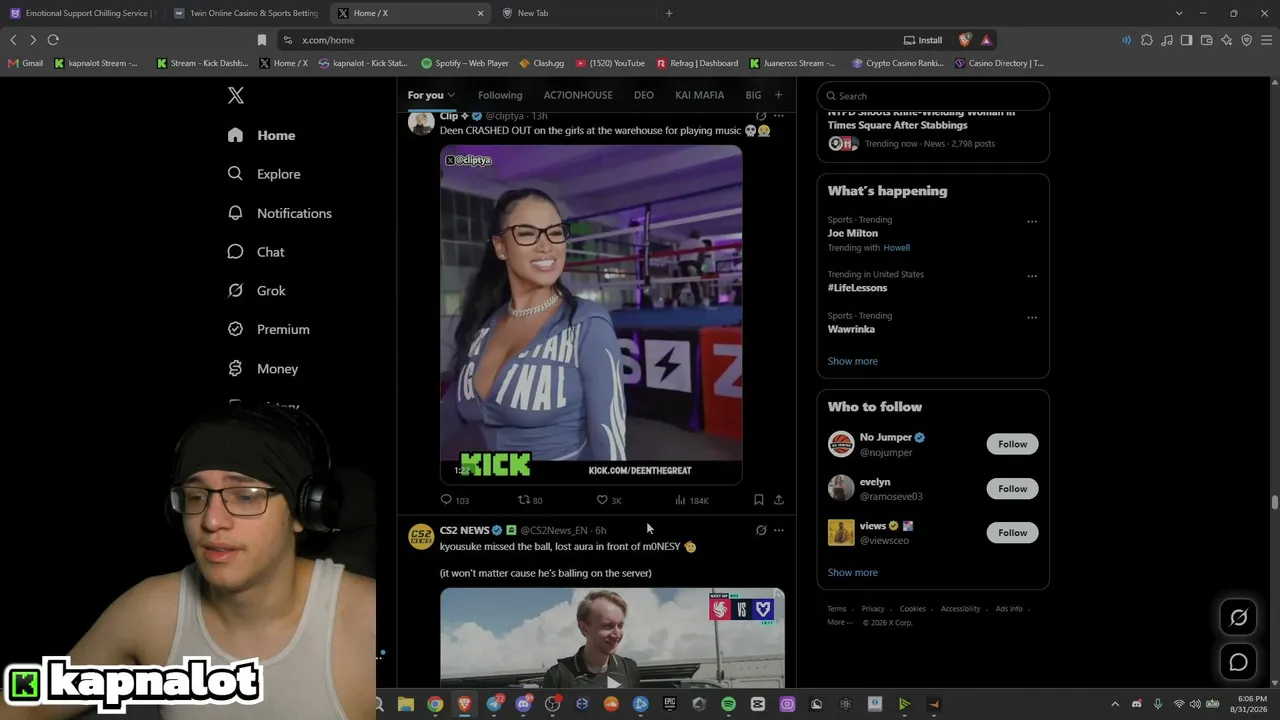Open Brave Shields icon in address bar
The height and width of the screenshot is (720, 1280).
964,40
